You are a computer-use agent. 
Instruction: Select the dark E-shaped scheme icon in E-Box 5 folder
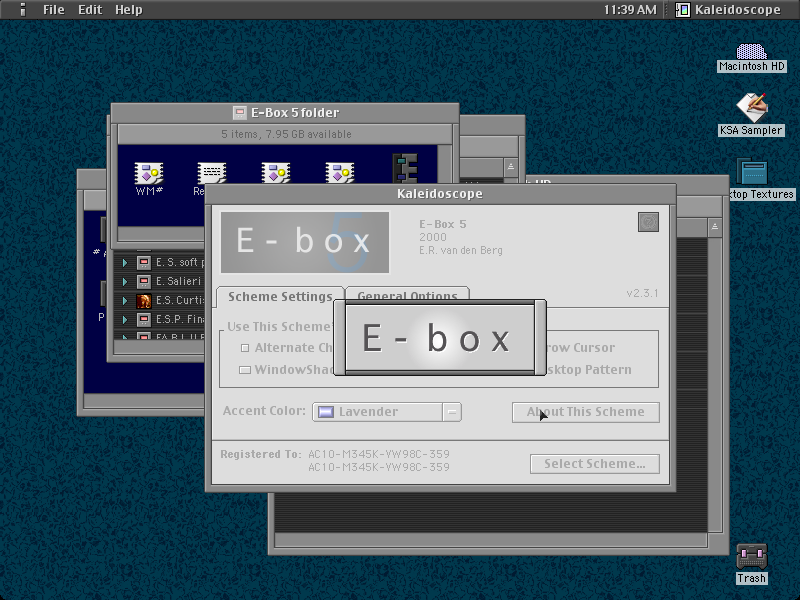point(405,168)
